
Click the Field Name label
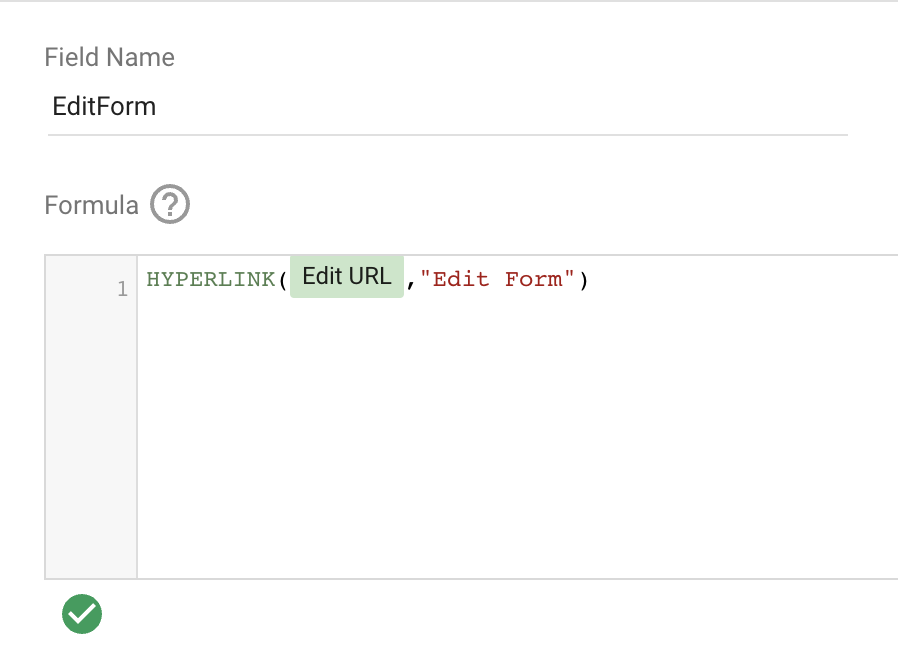pyautogui.click(x=109, y=57)
